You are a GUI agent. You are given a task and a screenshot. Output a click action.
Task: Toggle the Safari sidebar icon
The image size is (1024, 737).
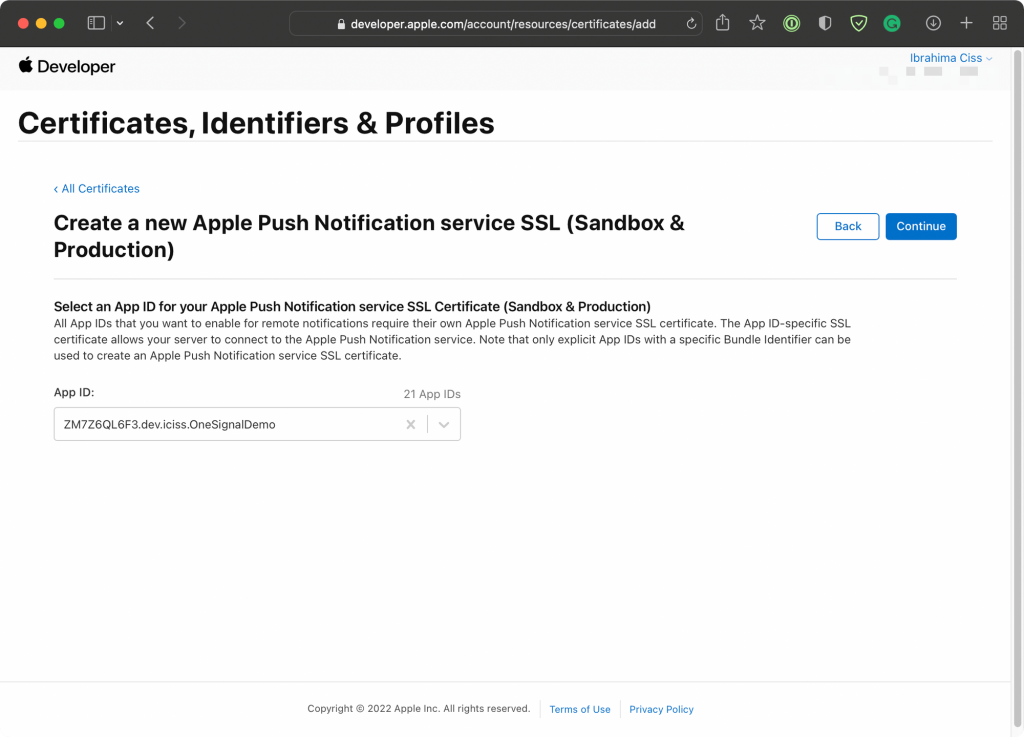[96, 23]
